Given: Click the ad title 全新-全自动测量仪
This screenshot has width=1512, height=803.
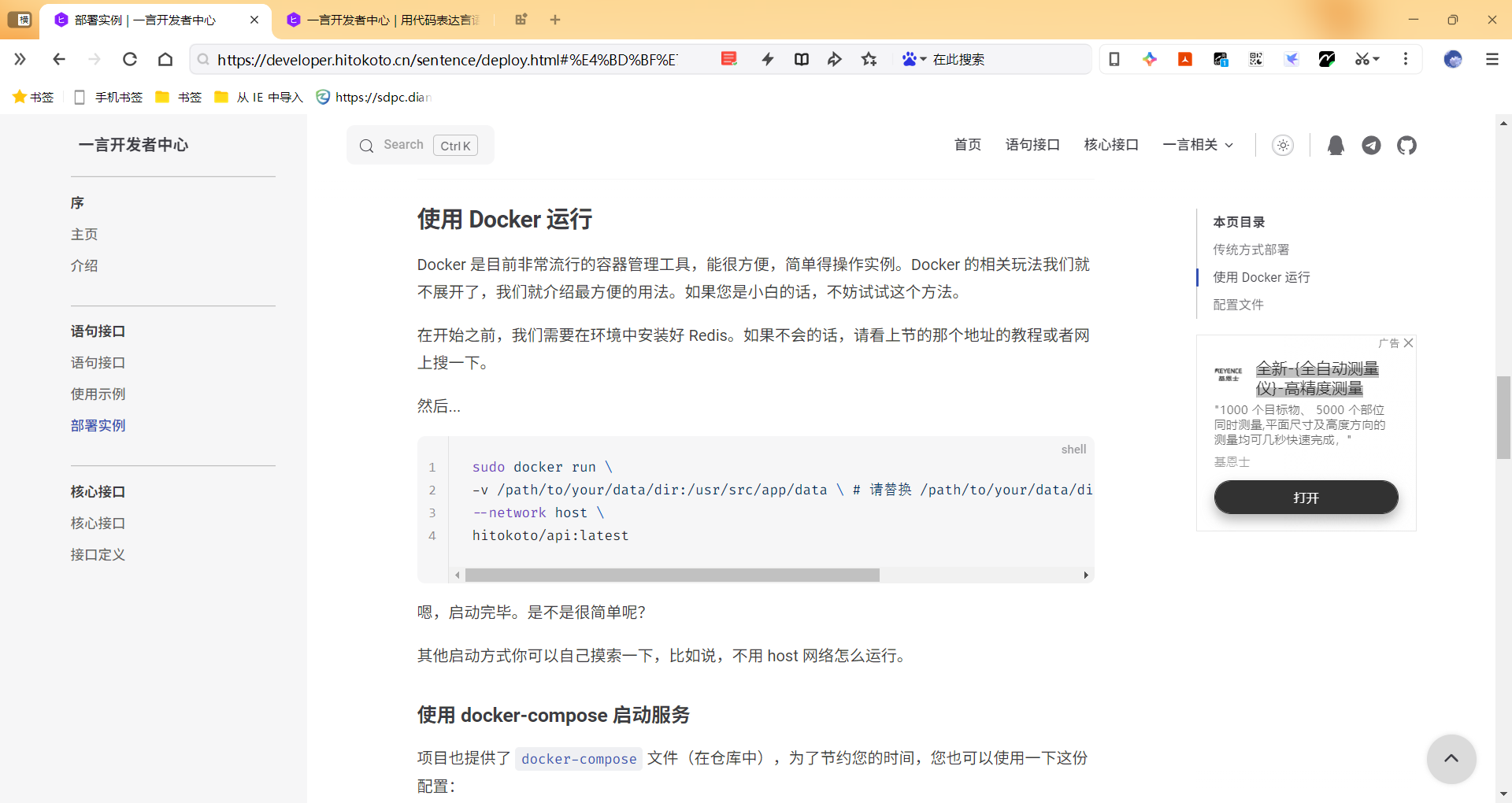Looking at the screenshot, I should click(1317, 379).
